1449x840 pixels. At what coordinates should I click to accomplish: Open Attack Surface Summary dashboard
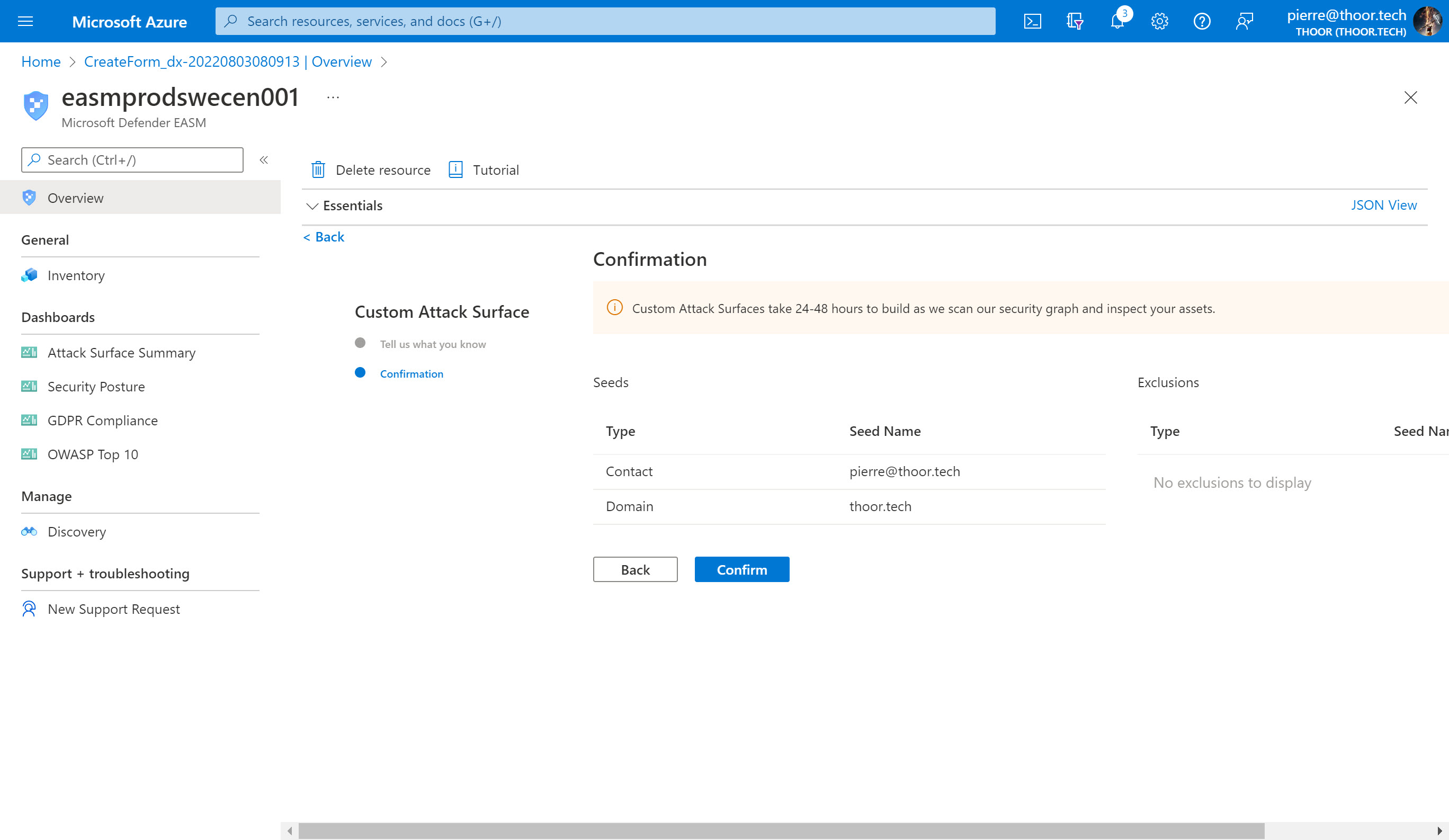[x=121, y=352]
